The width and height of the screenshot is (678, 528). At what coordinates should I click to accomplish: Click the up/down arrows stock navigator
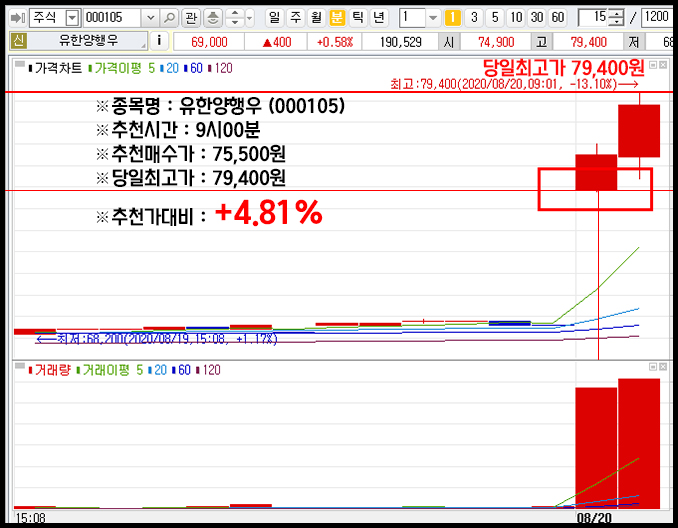[x=235, y=18]
